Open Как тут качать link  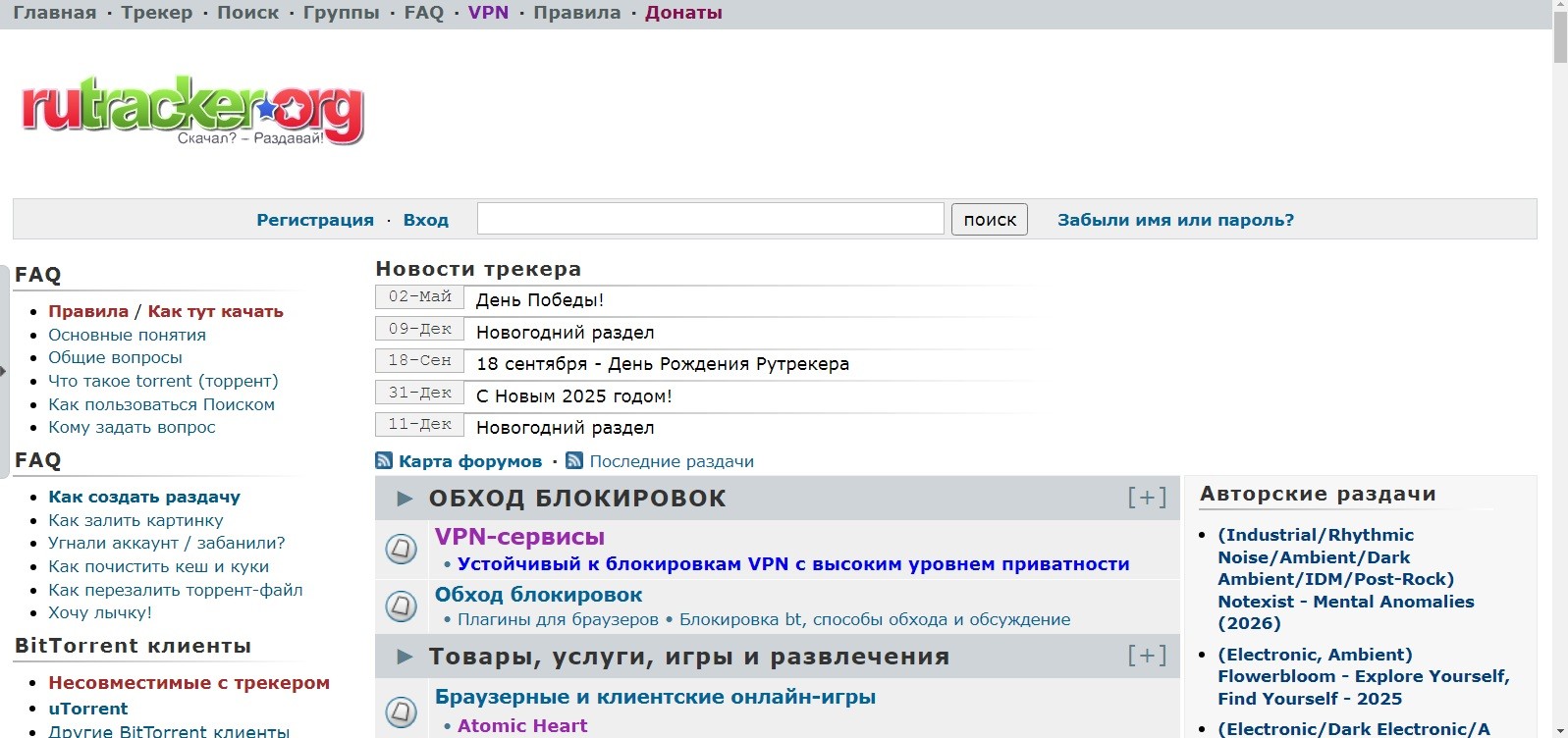[215, 311]
